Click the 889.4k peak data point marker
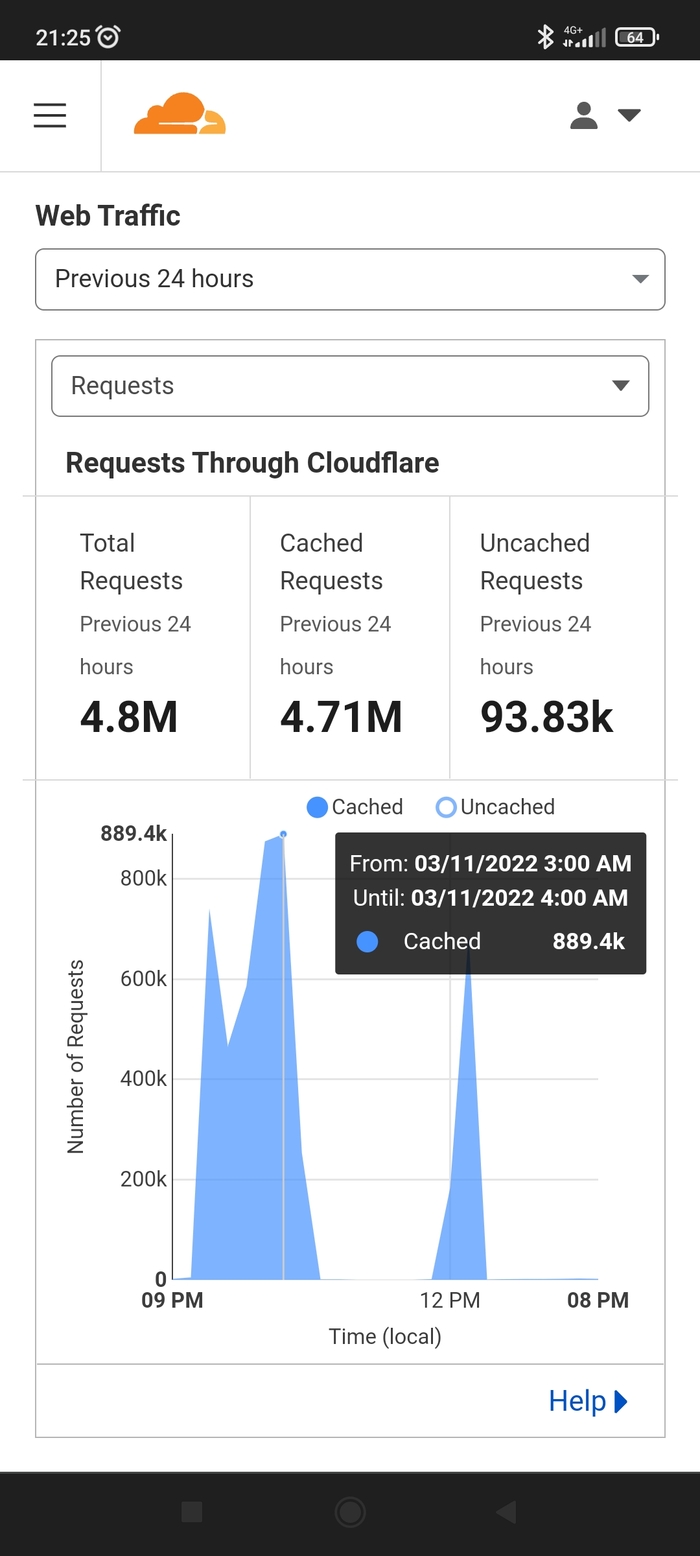 (284, 834)
